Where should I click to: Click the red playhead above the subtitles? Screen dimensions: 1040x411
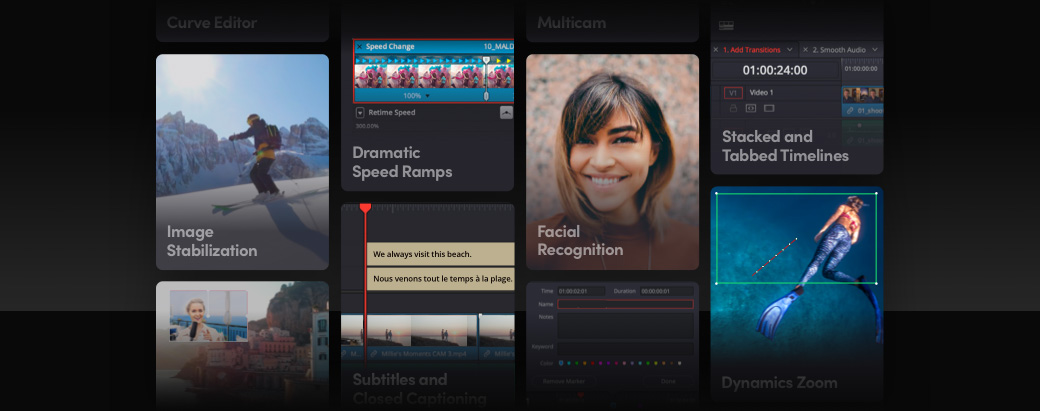365,208
